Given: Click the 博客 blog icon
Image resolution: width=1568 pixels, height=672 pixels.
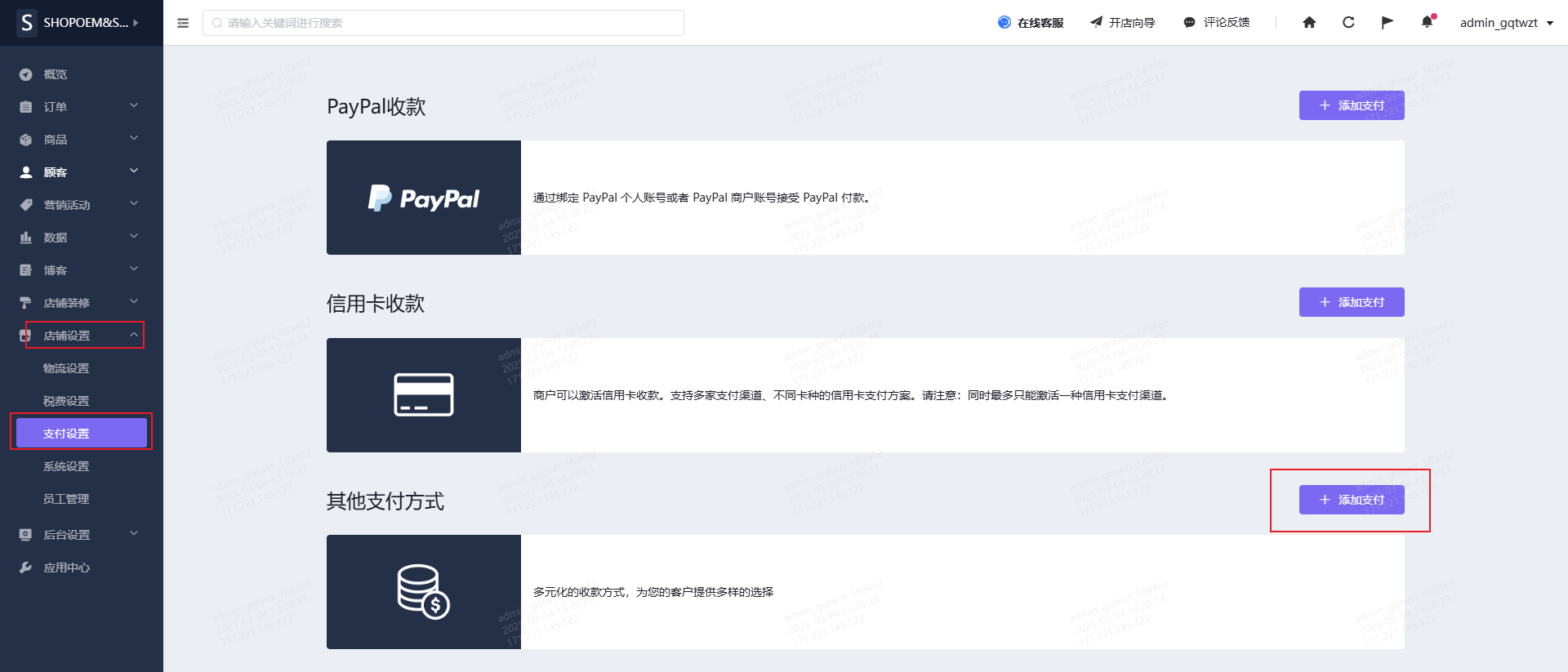Looking at the screenshot, I should pos(26,270).
